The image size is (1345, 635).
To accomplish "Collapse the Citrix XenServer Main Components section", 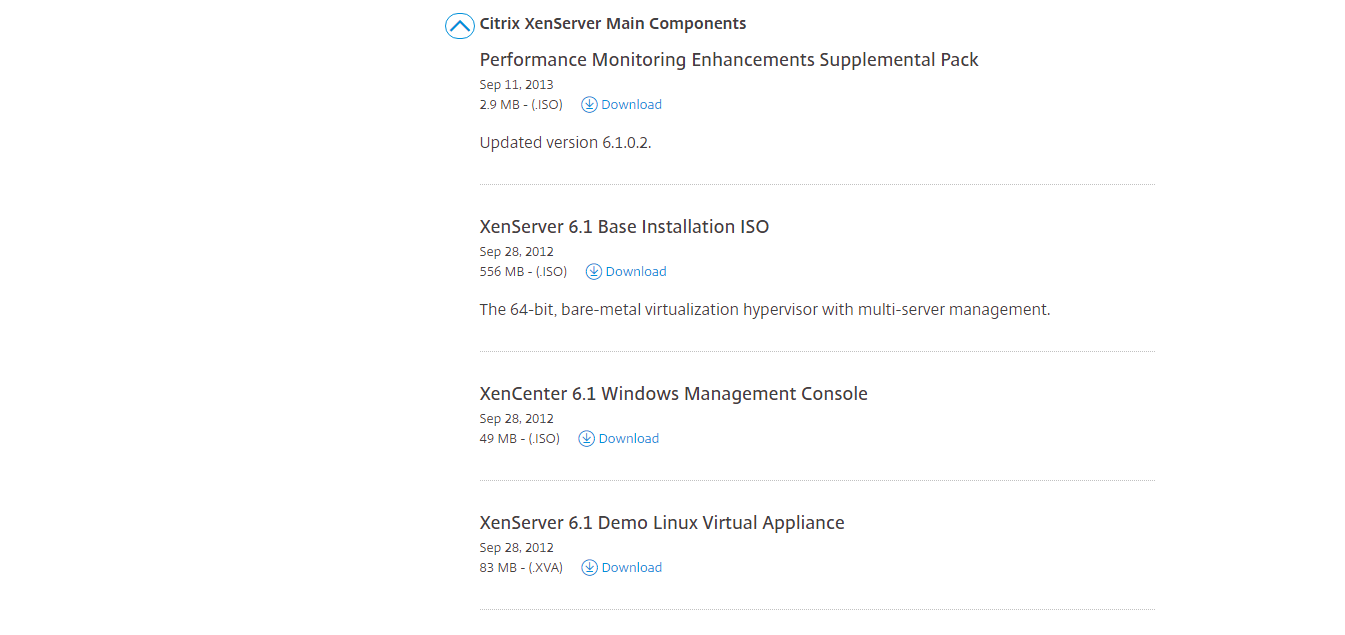I will pyautogui.click(x=459, y=26).
